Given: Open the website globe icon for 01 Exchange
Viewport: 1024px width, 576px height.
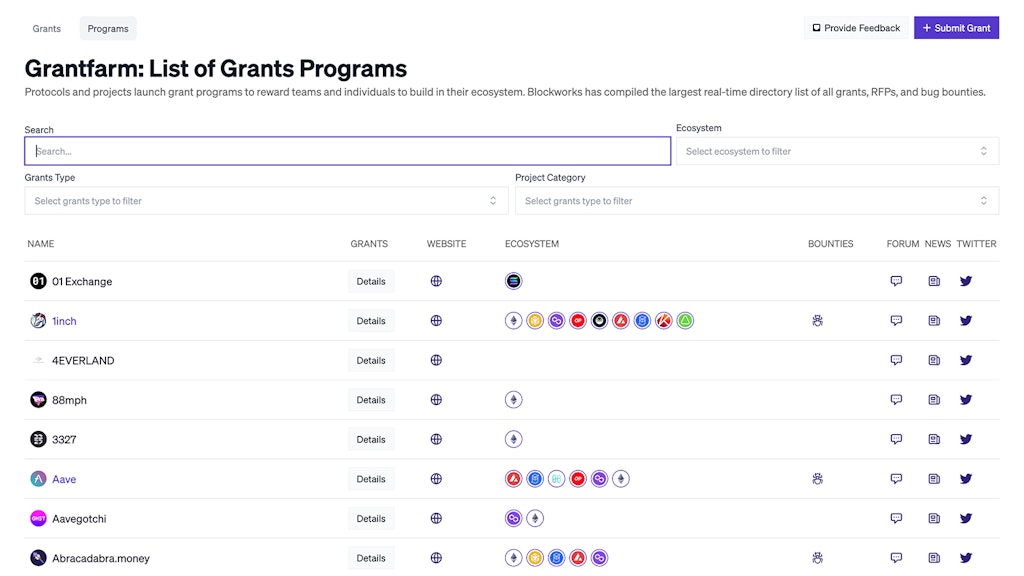Looking at the screenshot, I should 436,281.
